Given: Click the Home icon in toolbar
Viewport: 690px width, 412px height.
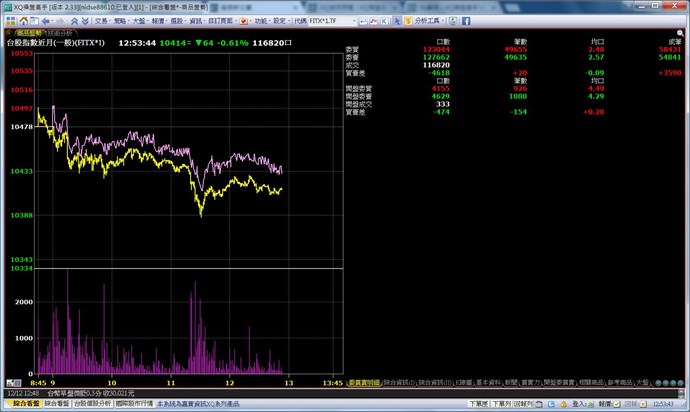Looking at the screenshot, I should point(23,21).
